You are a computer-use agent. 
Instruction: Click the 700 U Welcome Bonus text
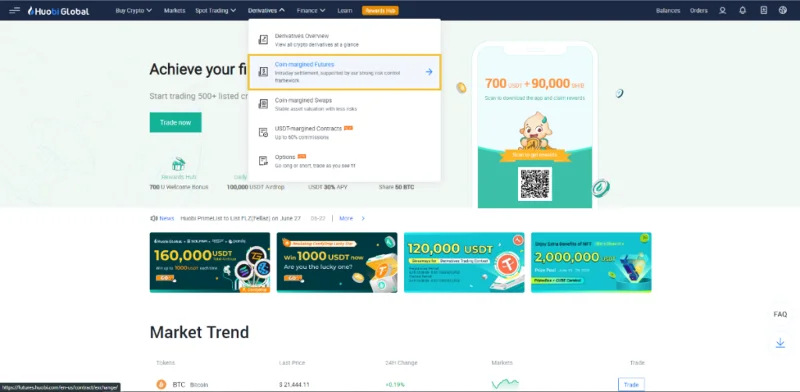point(179,187)
